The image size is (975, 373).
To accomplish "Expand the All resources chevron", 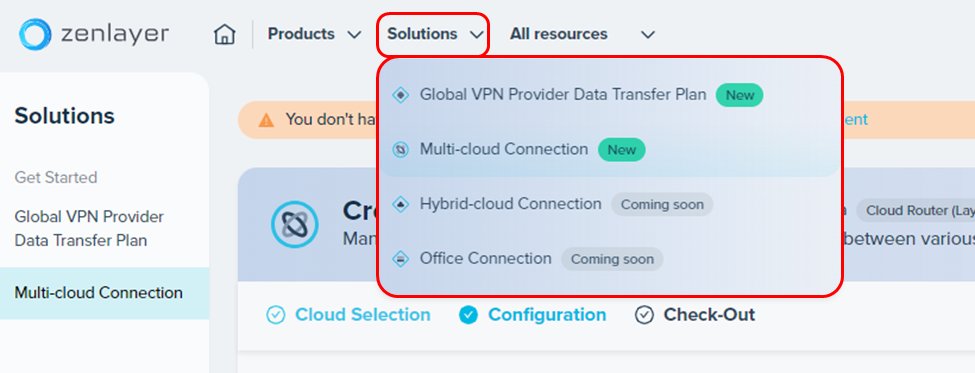I will (x=648, y=35).
